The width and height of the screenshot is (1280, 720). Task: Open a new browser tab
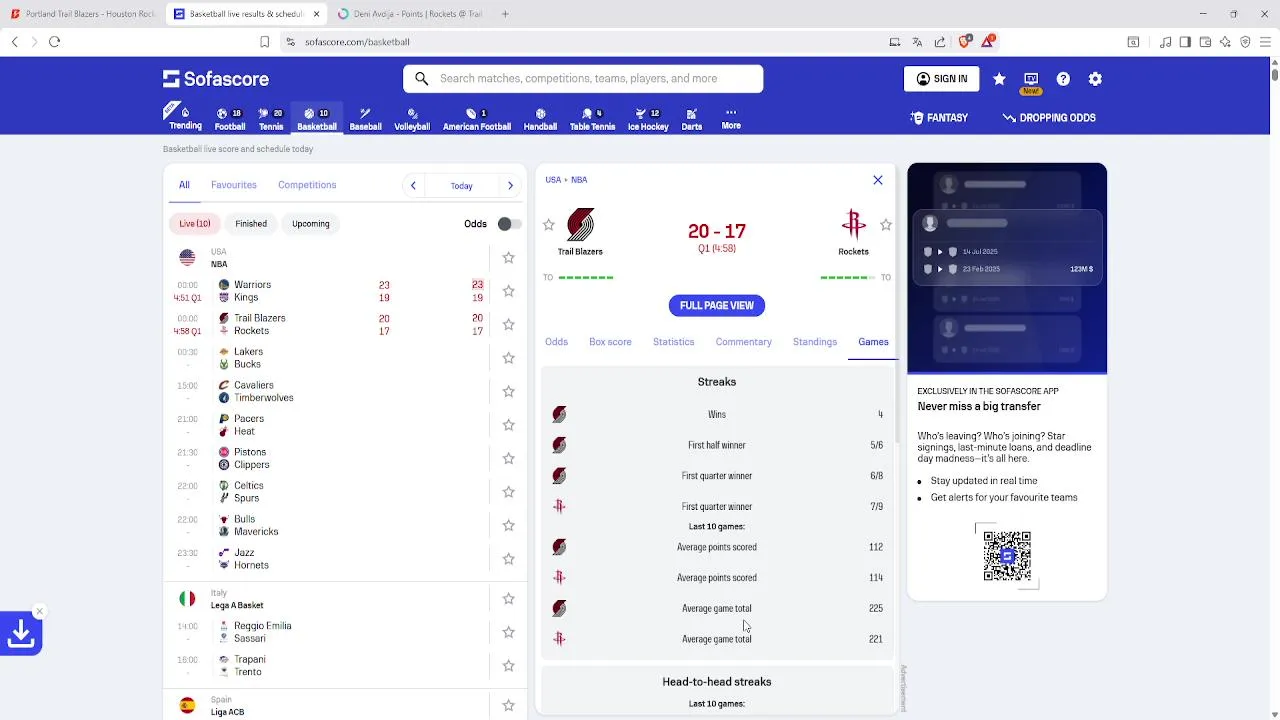(x=505, y=14)
